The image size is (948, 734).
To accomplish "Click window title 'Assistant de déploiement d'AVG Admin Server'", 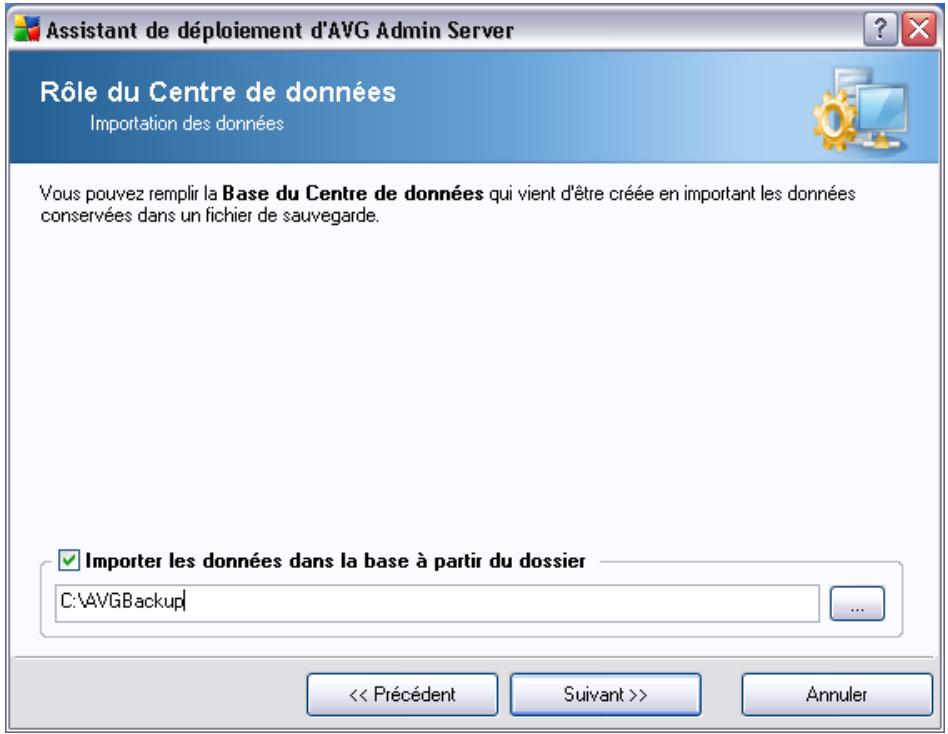I will 280,30.
